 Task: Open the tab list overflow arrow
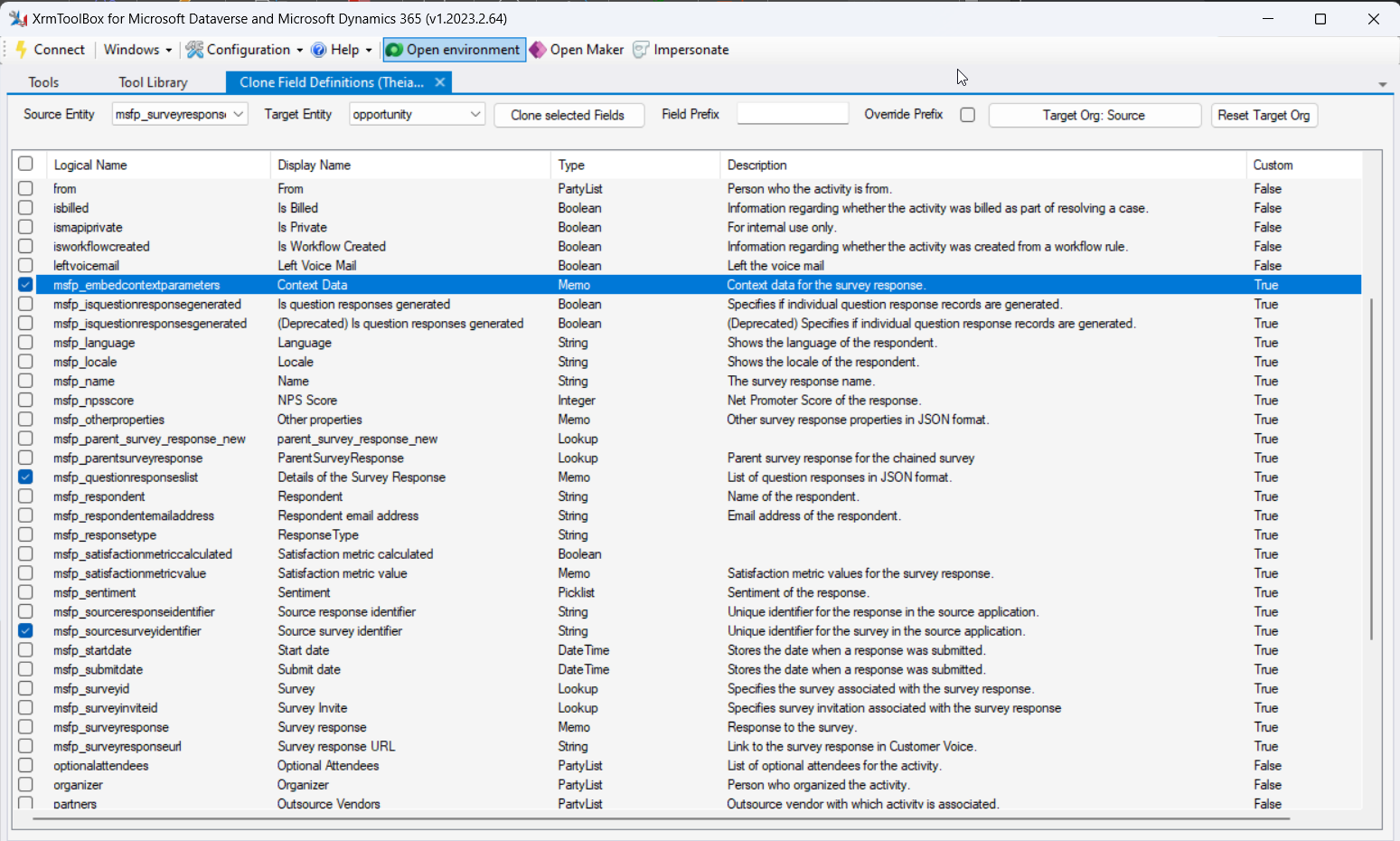(1382, 84)
